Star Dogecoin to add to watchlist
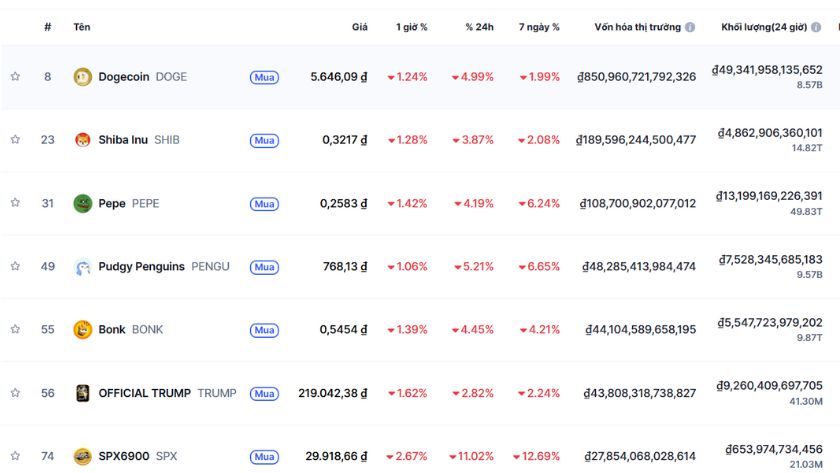Screen dimensions: 840x473 point(16,76)
